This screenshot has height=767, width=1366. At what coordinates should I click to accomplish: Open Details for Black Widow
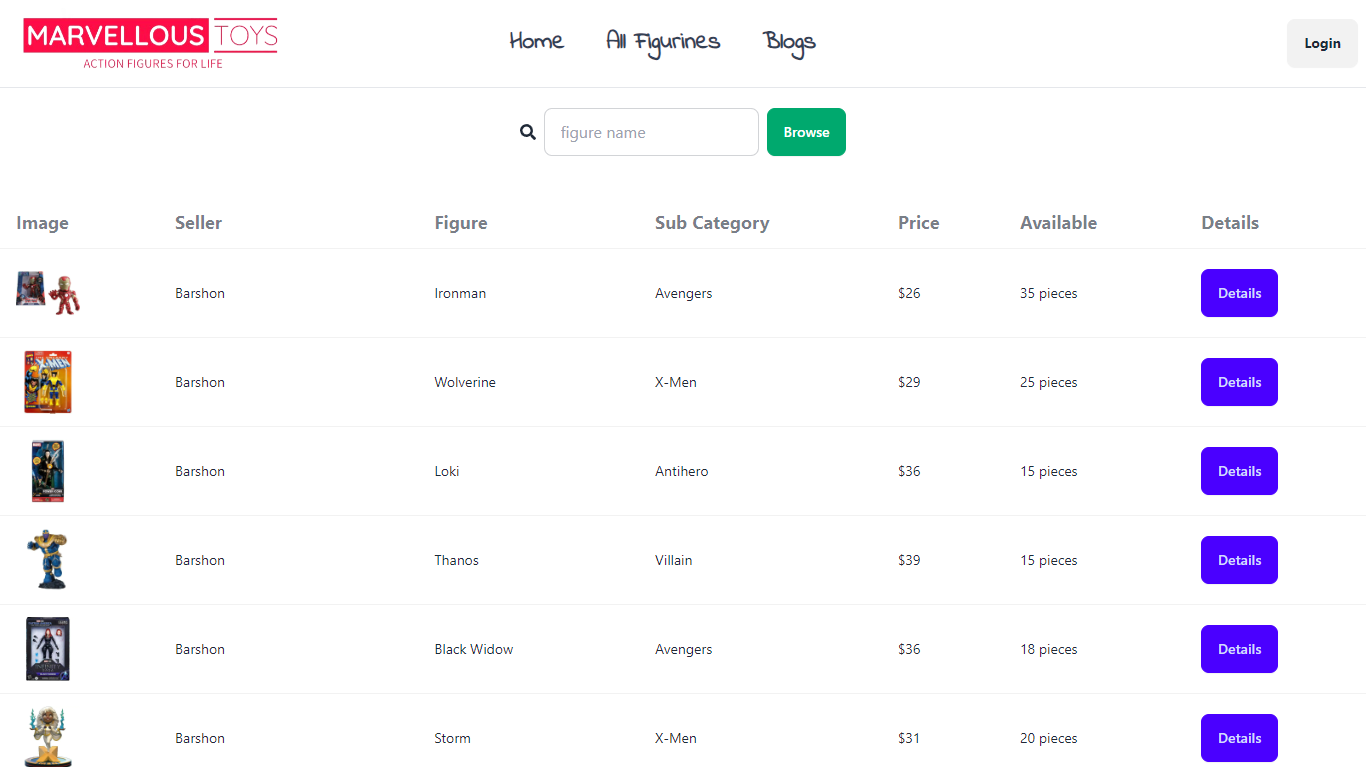[1239, 649]
